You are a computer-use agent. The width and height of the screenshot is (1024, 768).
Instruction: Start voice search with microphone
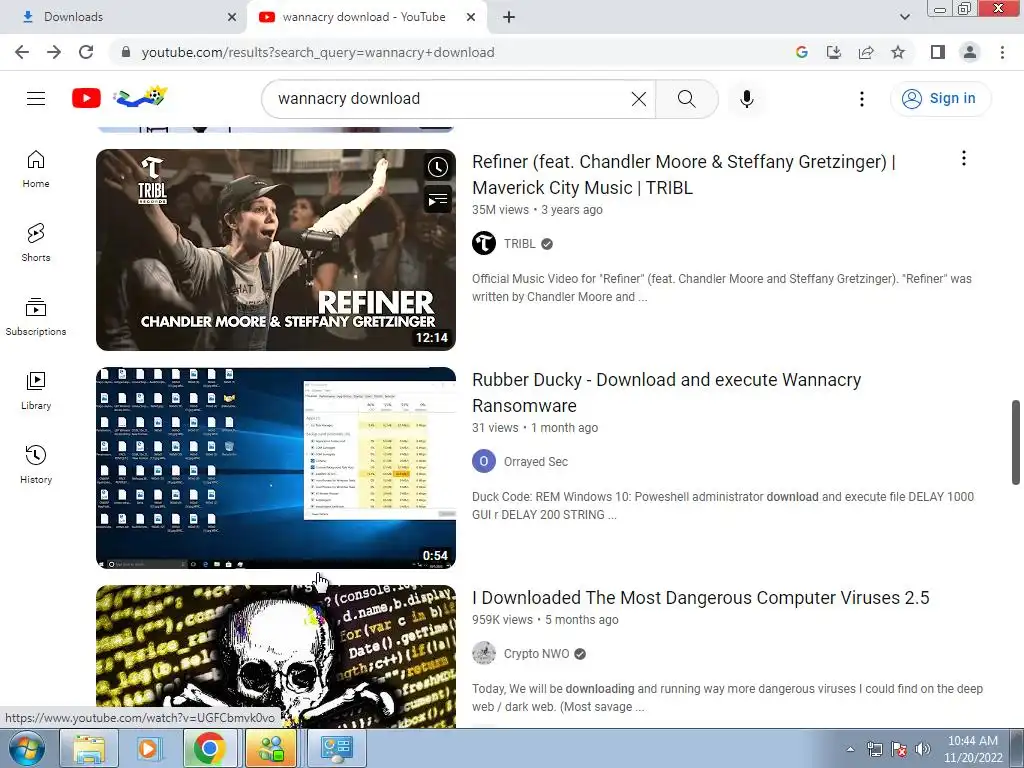pyautogui.click(x=746, y=99)
